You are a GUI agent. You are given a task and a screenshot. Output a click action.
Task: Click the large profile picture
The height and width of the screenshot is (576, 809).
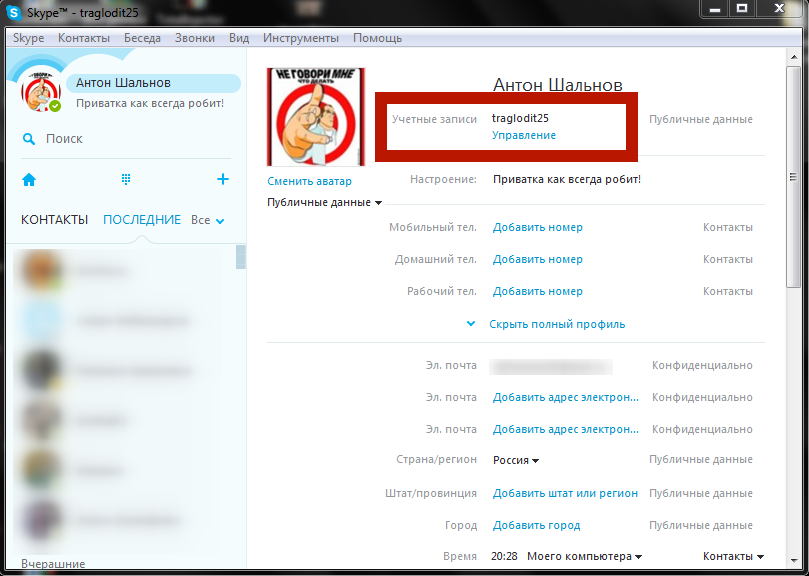(316, 117)
